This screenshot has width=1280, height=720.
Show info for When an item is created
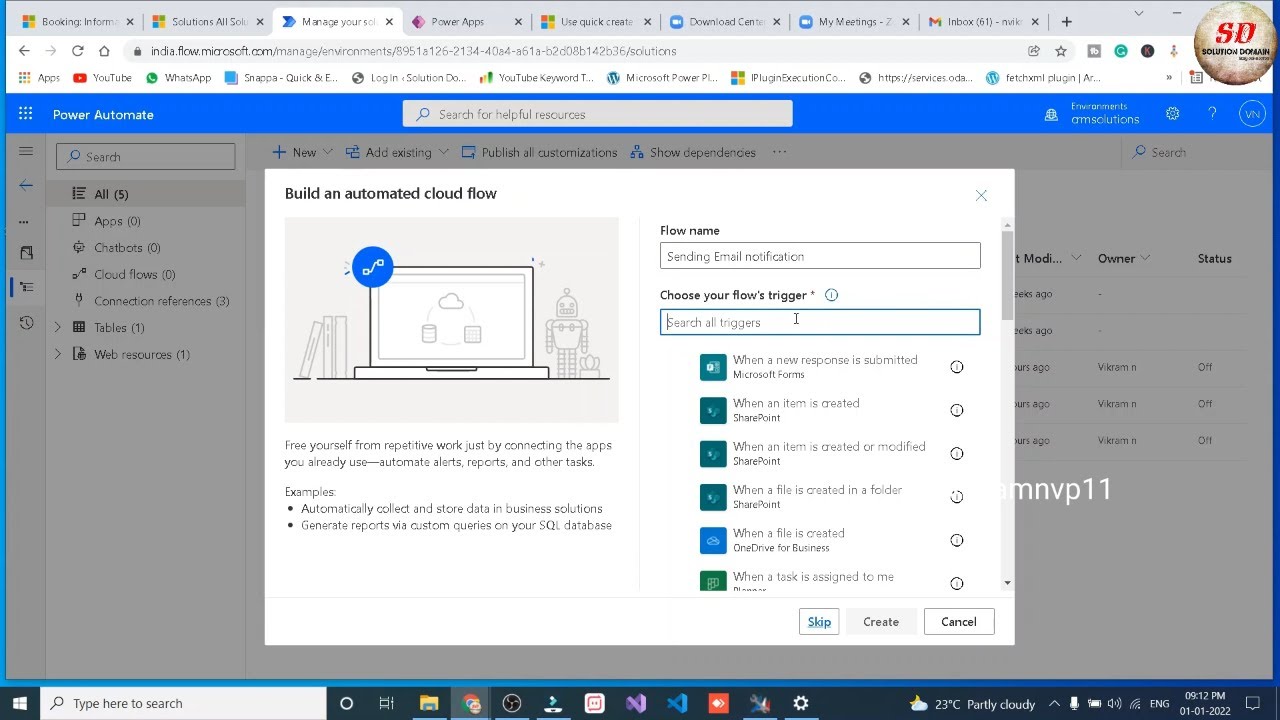(957, 410)
